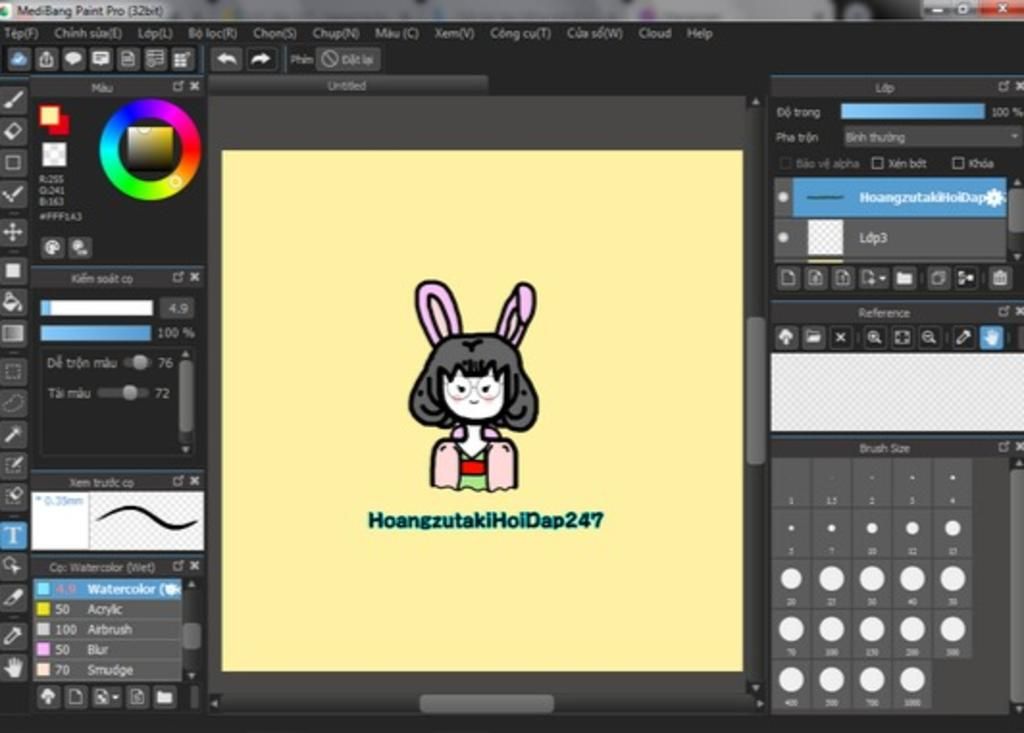Image resolution: width=1024 pixels, height=733 pixels.
Task: Choose the Lasso selection tool
Action: [x=13, y=403]
